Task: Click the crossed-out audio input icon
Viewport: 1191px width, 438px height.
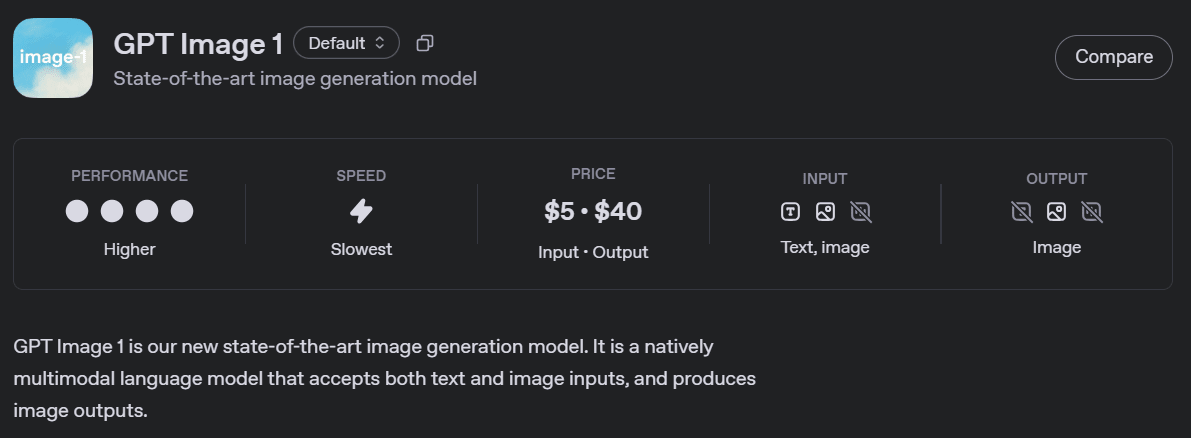Action: coord(861,212)
